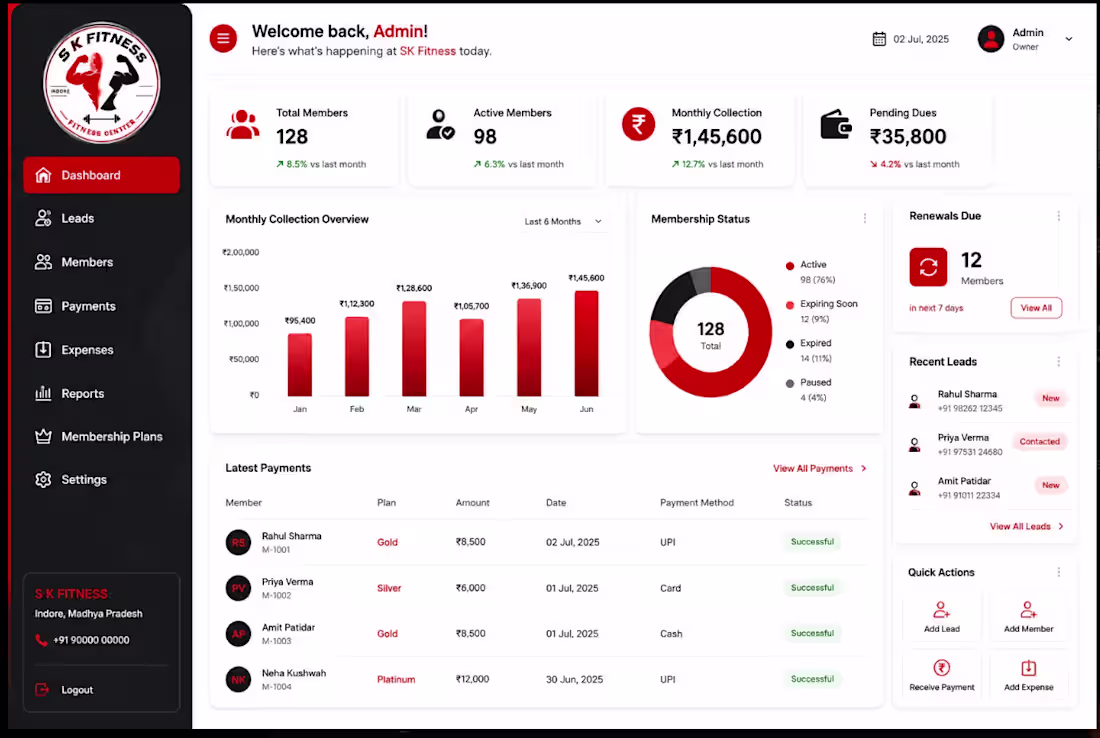Open the calendar icon beside 02 Jul, 2025
Image resolution: width=1100 pixels, height=738 pixels.
click(879, 39)
